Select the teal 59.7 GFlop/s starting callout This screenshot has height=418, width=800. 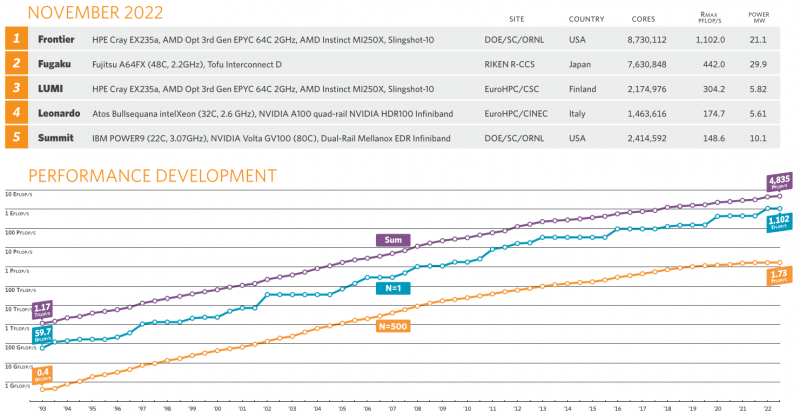point(43,334)
